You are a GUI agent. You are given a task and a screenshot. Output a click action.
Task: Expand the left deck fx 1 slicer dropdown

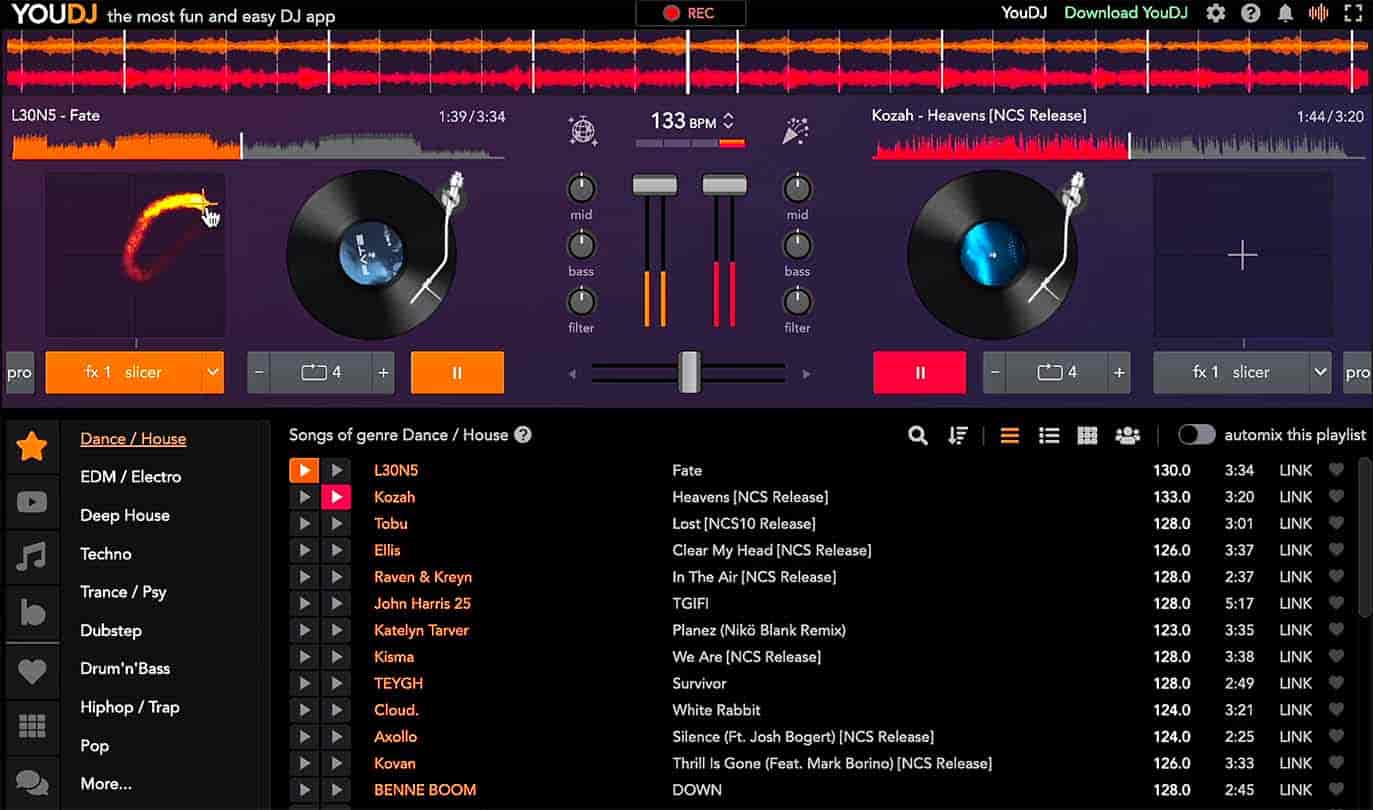tap(212, 372)
